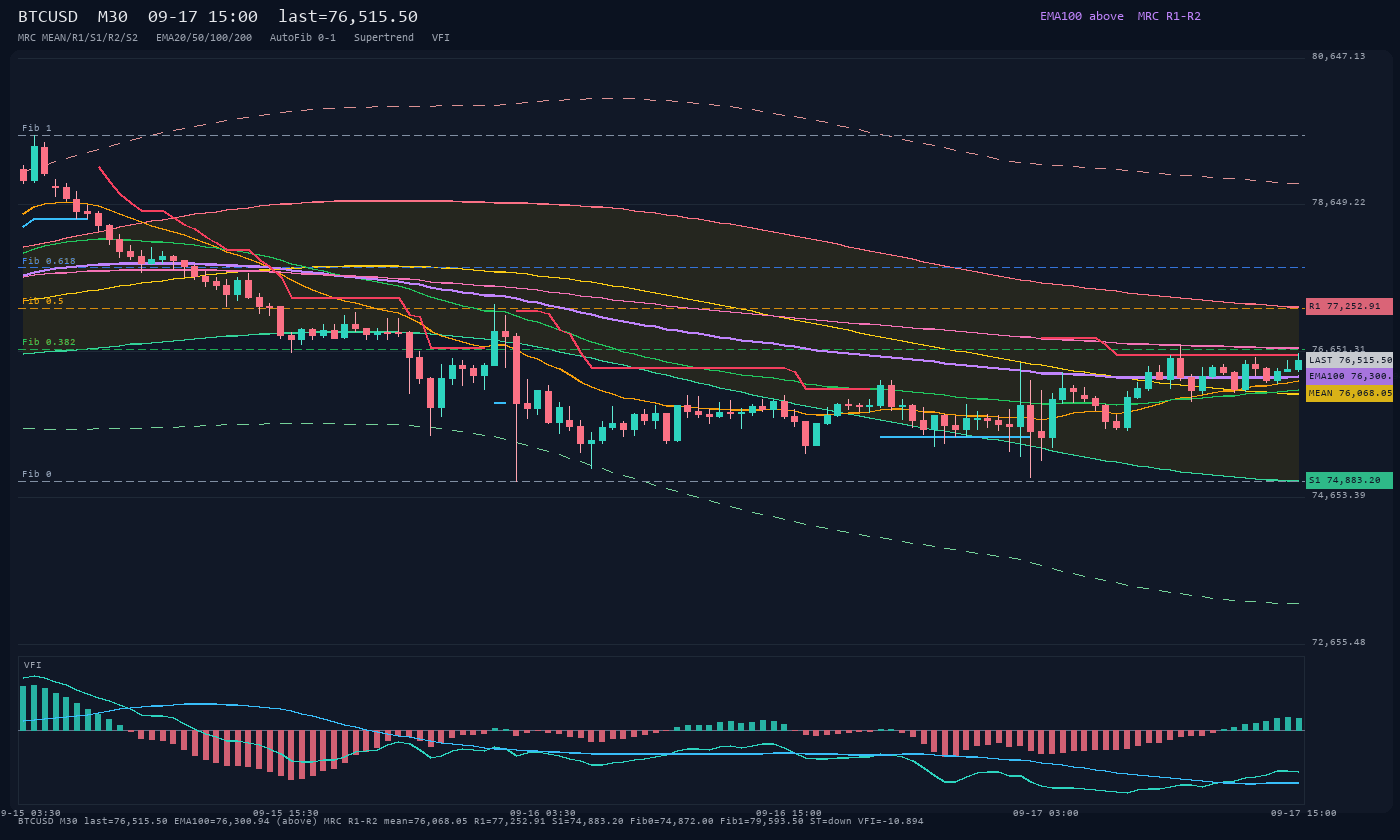The image size is (1400, 840).
Task: Click the purple EMA100 price tag
Action: (1349, 376)
